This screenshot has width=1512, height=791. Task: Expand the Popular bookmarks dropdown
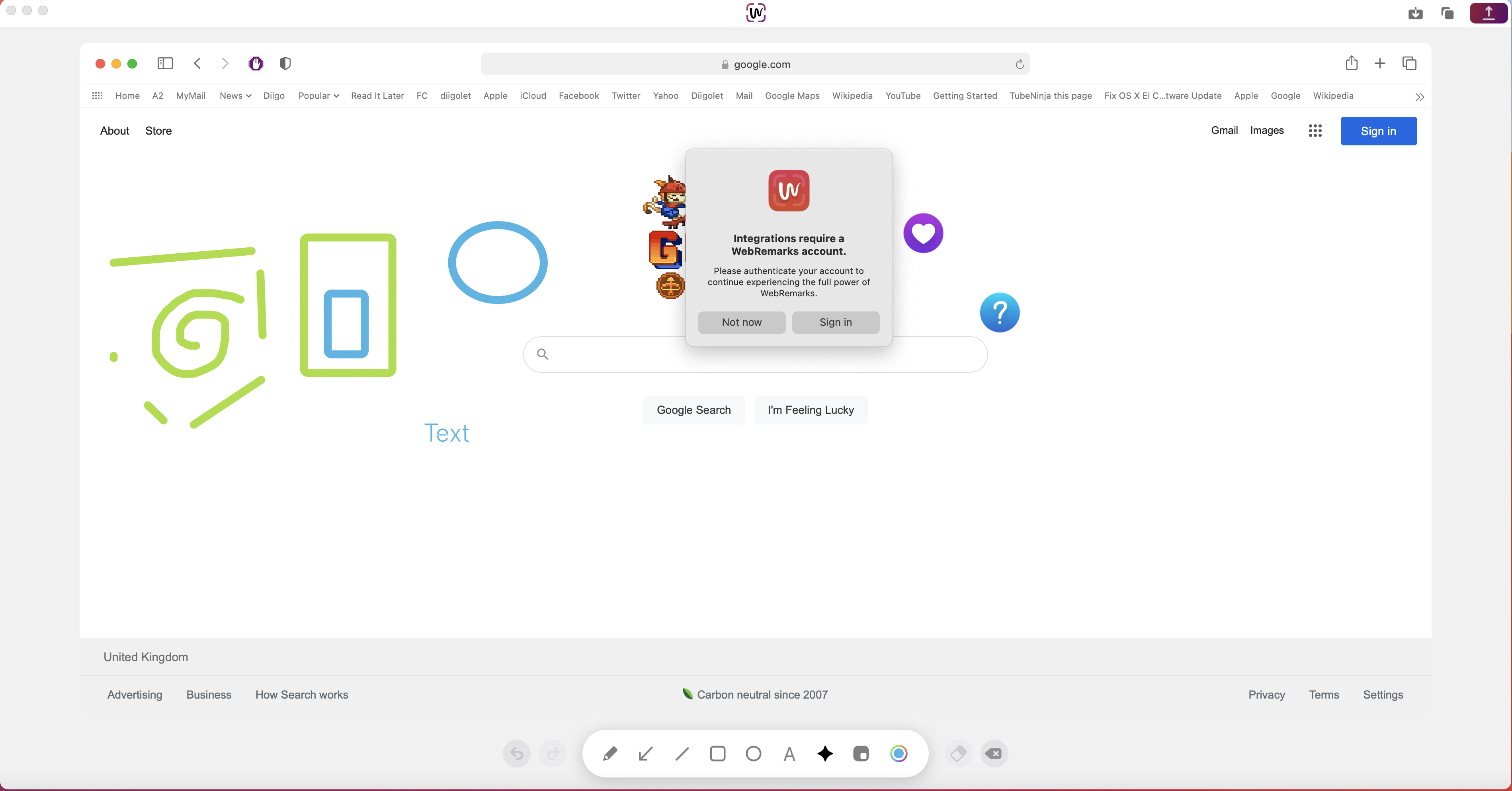coord(319,96)
